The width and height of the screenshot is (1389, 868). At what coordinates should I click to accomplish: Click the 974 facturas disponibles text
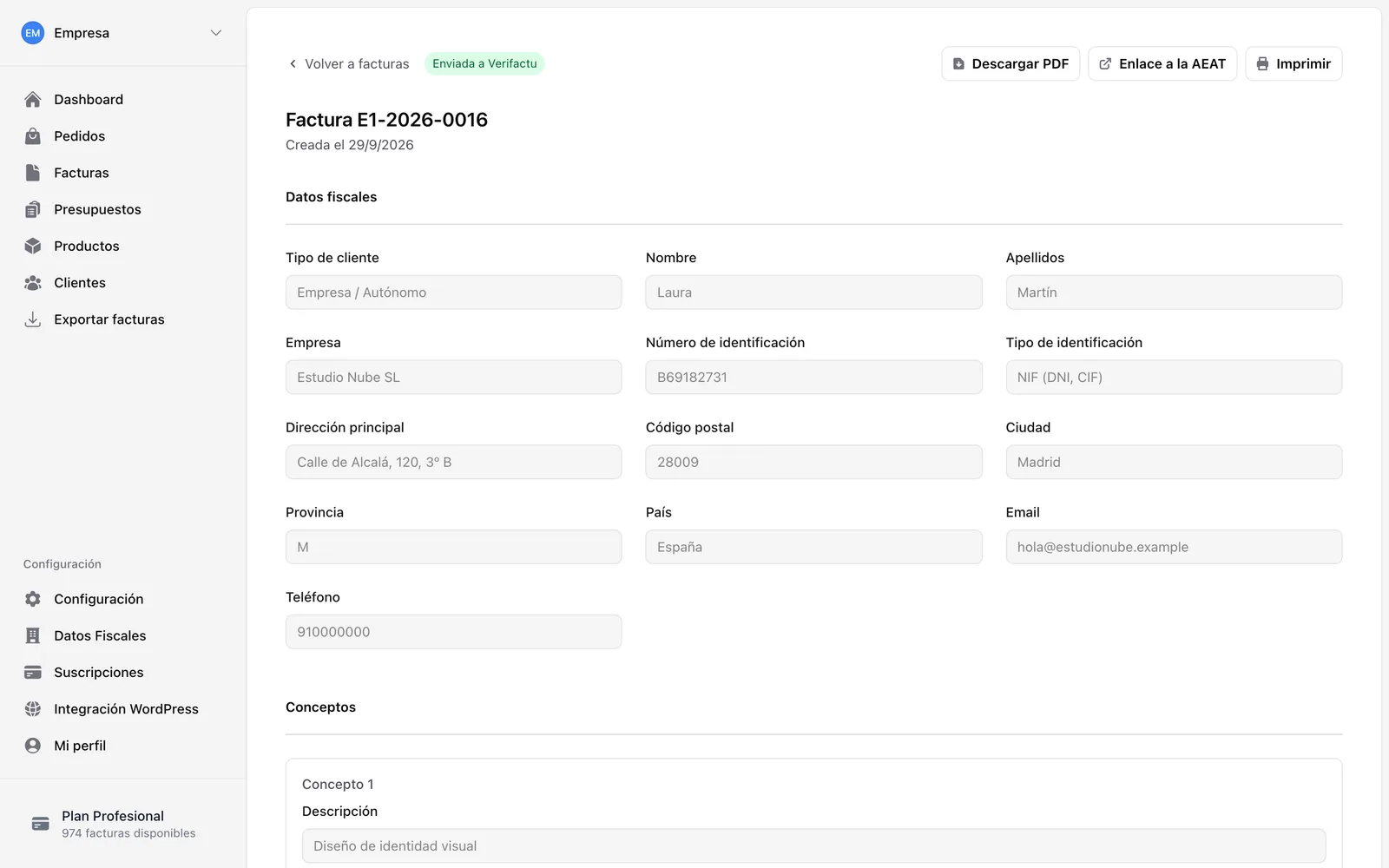128,833
